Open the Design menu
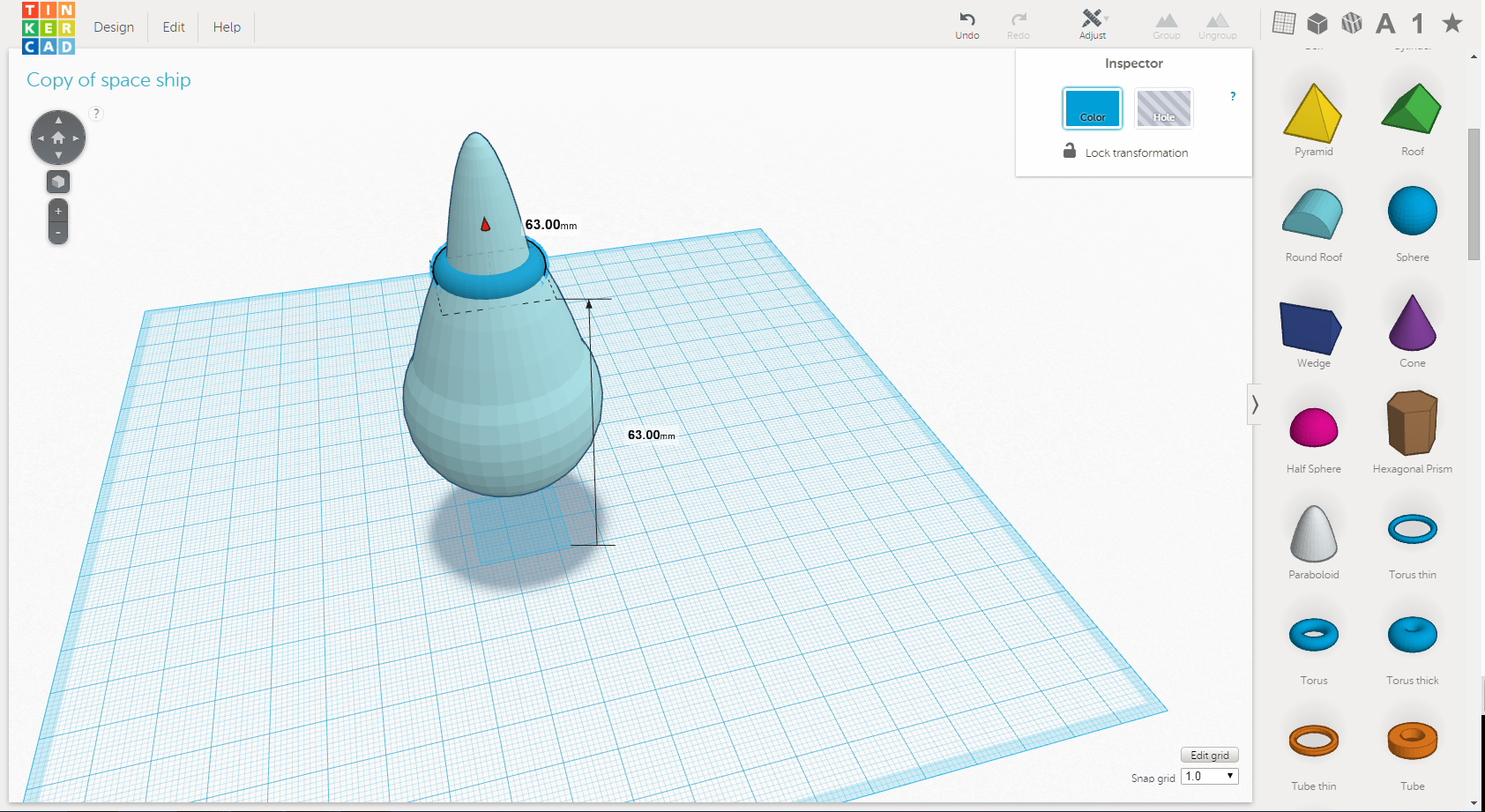This screenshot has width=1485, height=812. pos(114,27)
